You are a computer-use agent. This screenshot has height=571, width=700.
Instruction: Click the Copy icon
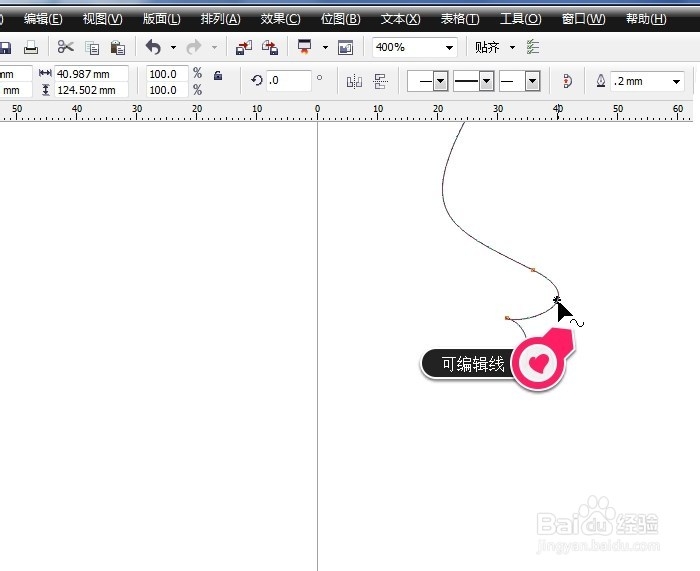[x=92, y=48]
